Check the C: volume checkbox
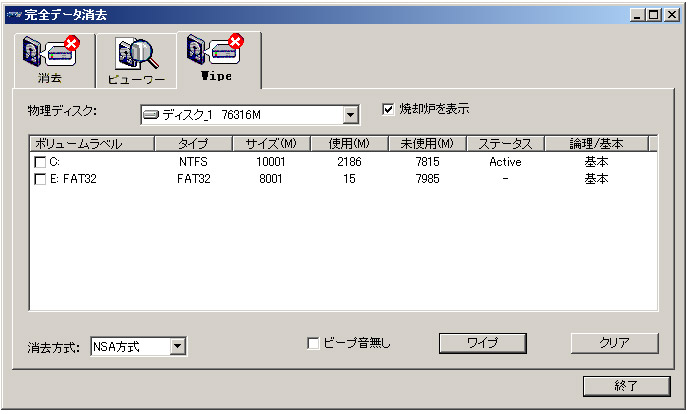 point(40,162)
